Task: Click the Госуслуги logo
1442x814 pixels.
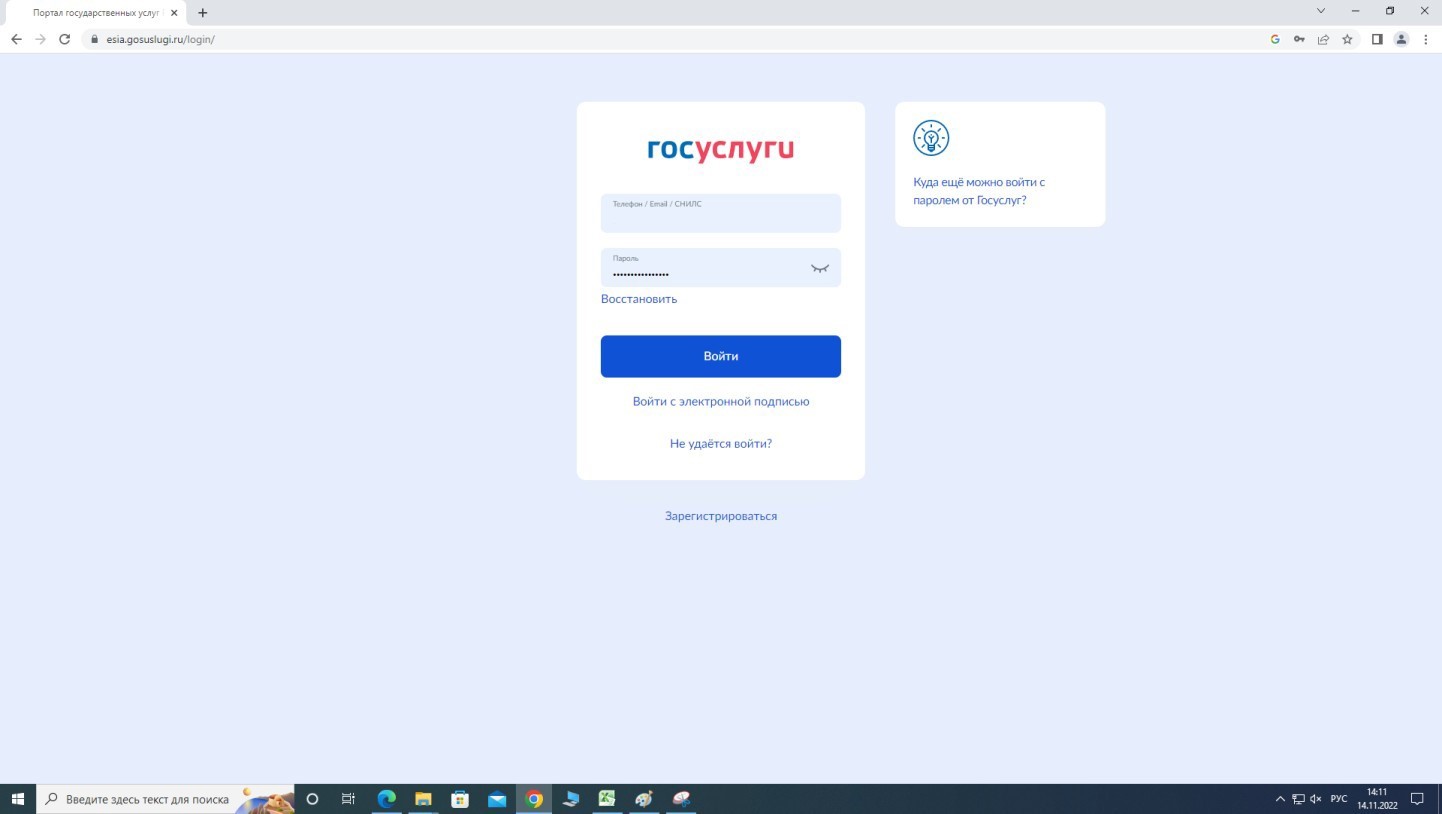Action: [720, 149]
